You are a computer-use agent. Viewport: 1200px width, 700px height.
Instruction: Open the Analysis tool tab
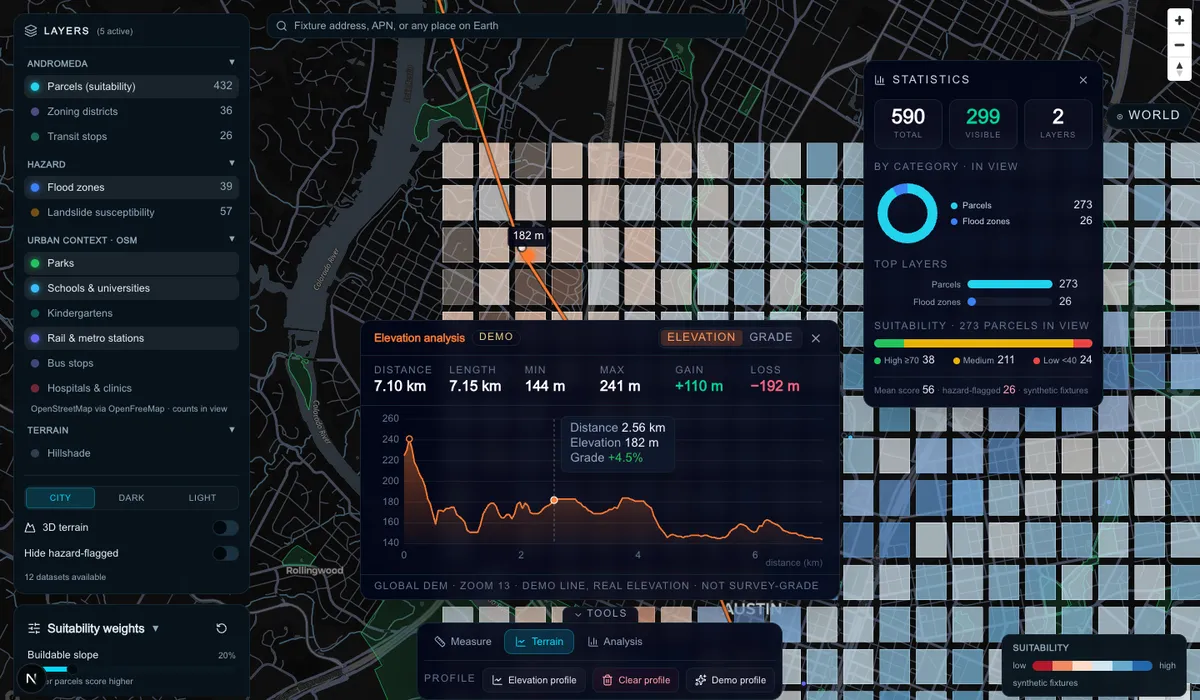[615, 642]
